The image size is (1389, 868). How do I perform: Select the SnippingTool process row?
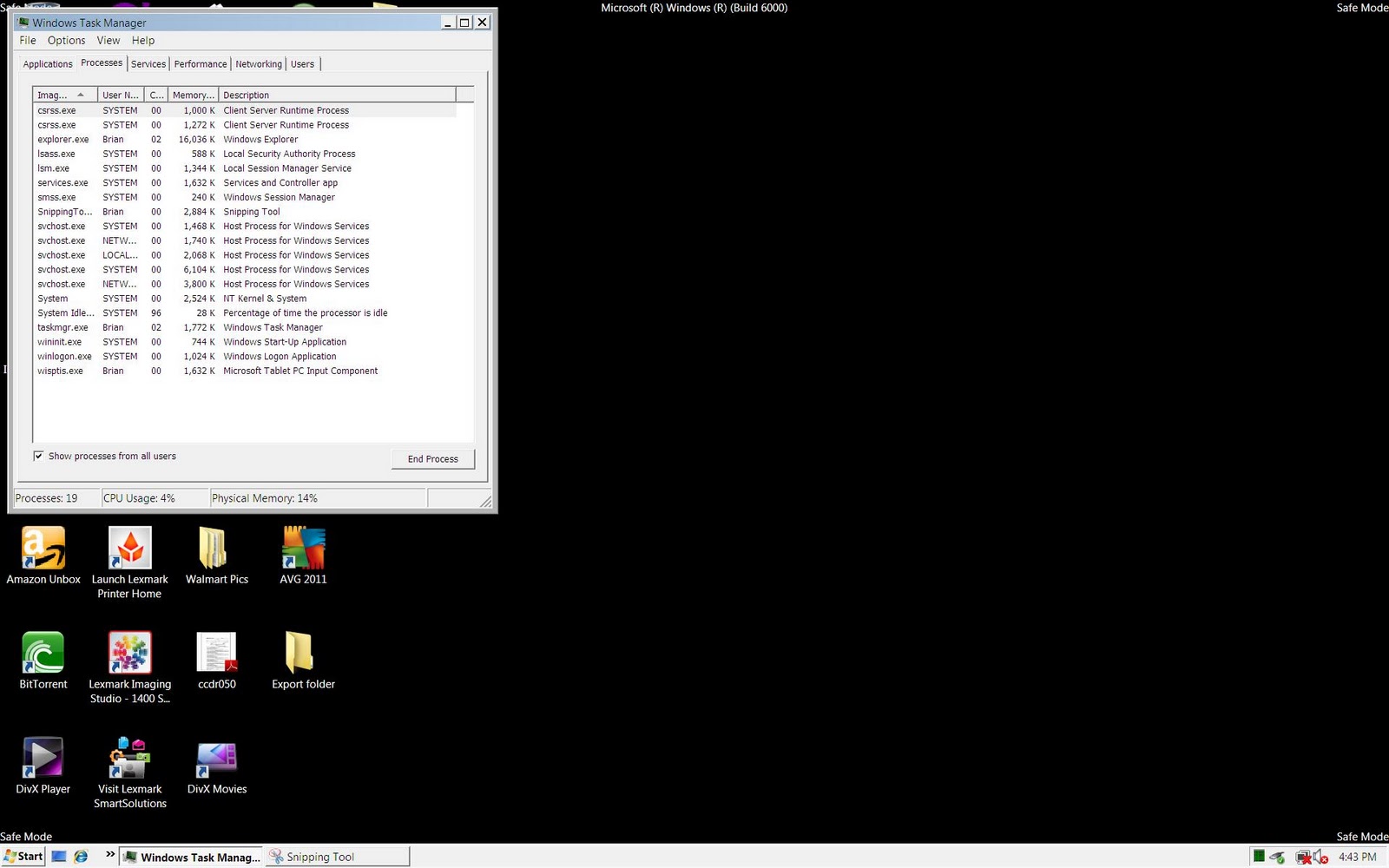[x=245, y=212]
